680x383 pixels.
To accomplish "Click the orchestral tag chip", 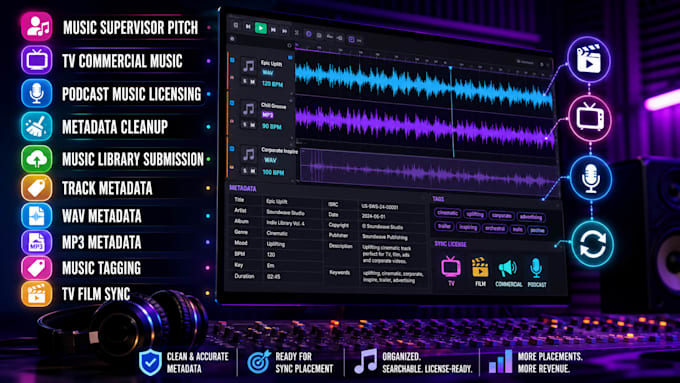I will (494, 228).
